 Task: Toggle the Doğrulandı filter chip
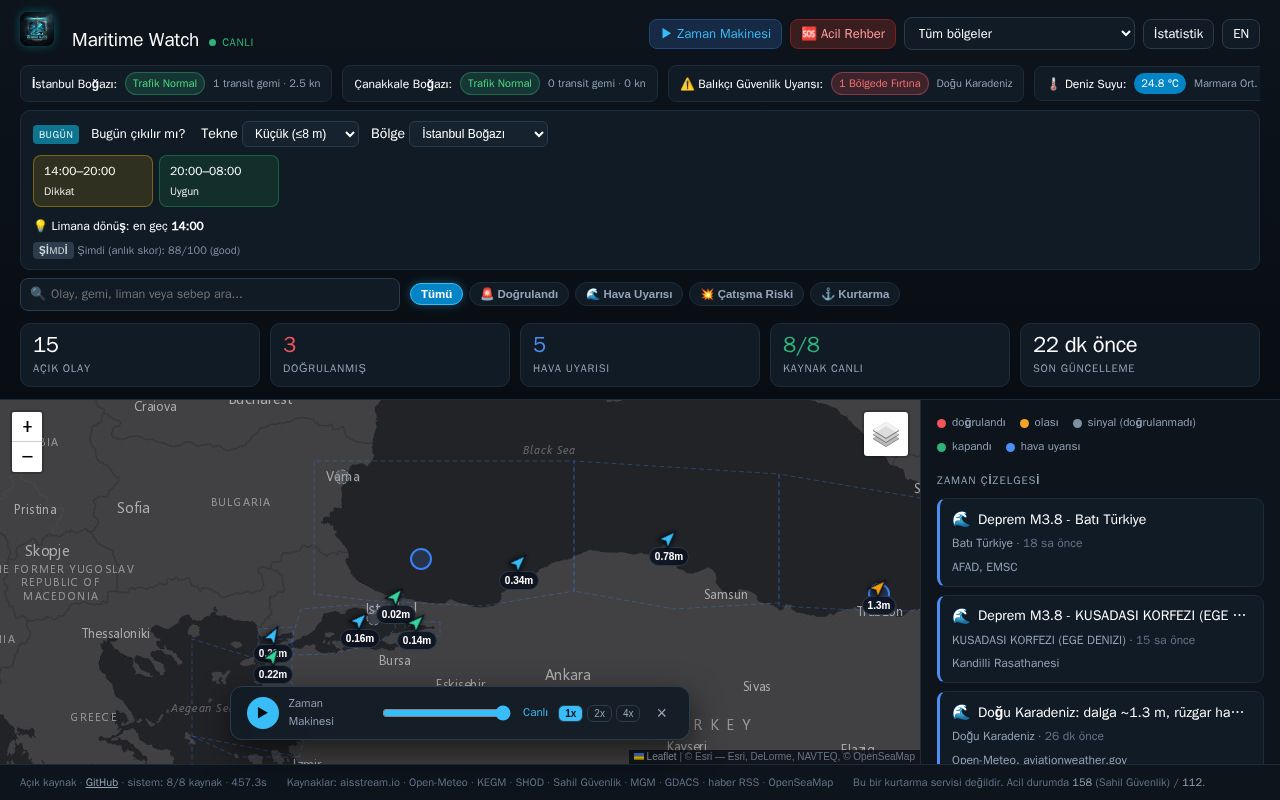pos(519,294)
